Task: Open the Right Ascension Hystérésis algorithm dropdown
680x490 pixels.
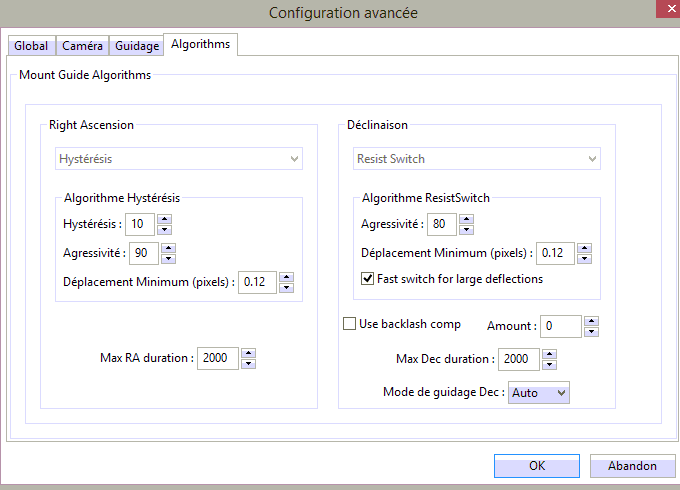Action: click(x=179, y=158)
